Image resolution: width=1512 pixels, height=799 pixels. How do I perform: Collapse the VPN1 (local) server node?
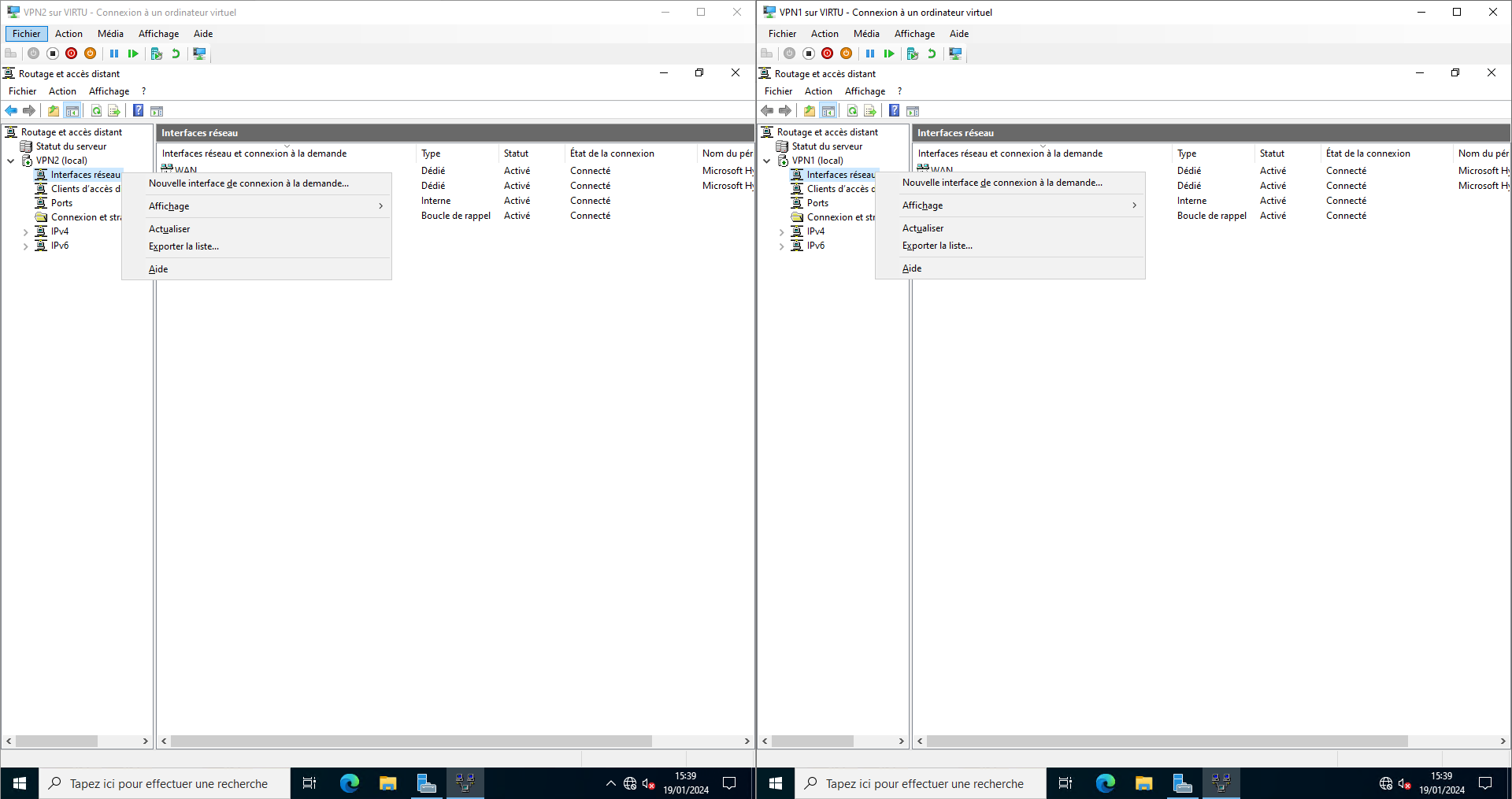click(767, 161)
